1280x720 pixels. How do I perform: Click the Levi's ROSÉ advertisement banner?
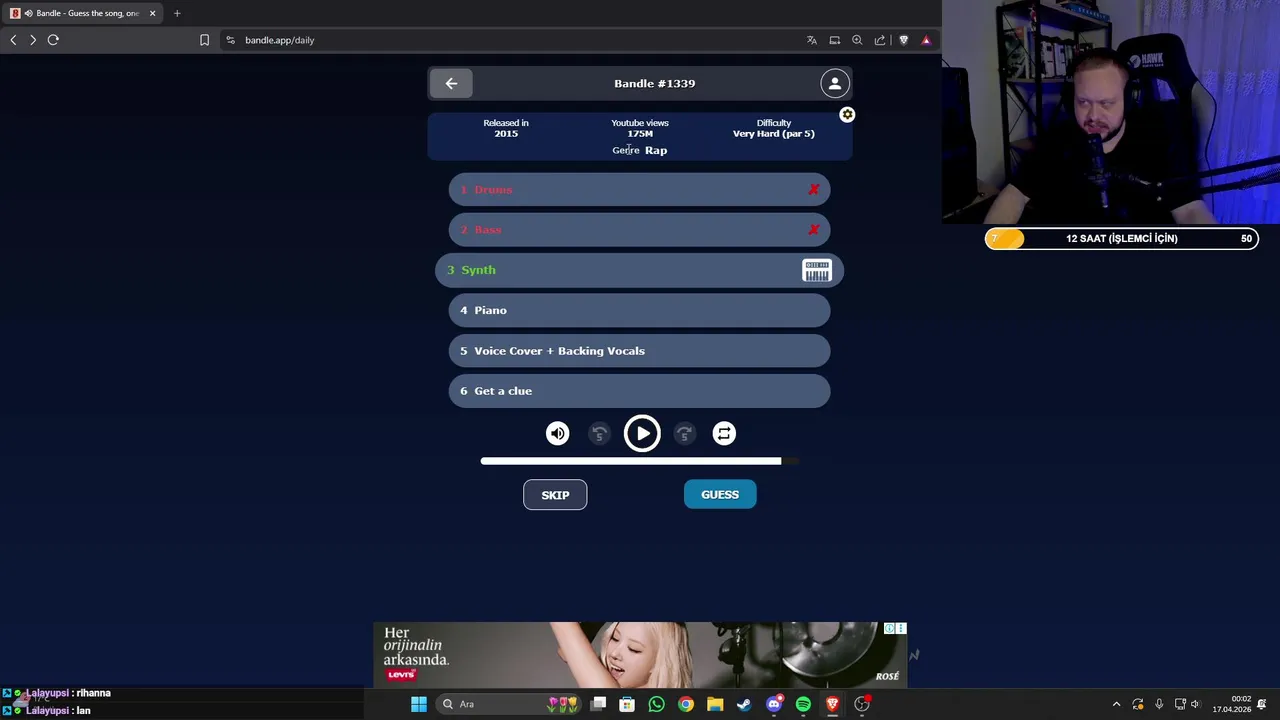[640, 655]
